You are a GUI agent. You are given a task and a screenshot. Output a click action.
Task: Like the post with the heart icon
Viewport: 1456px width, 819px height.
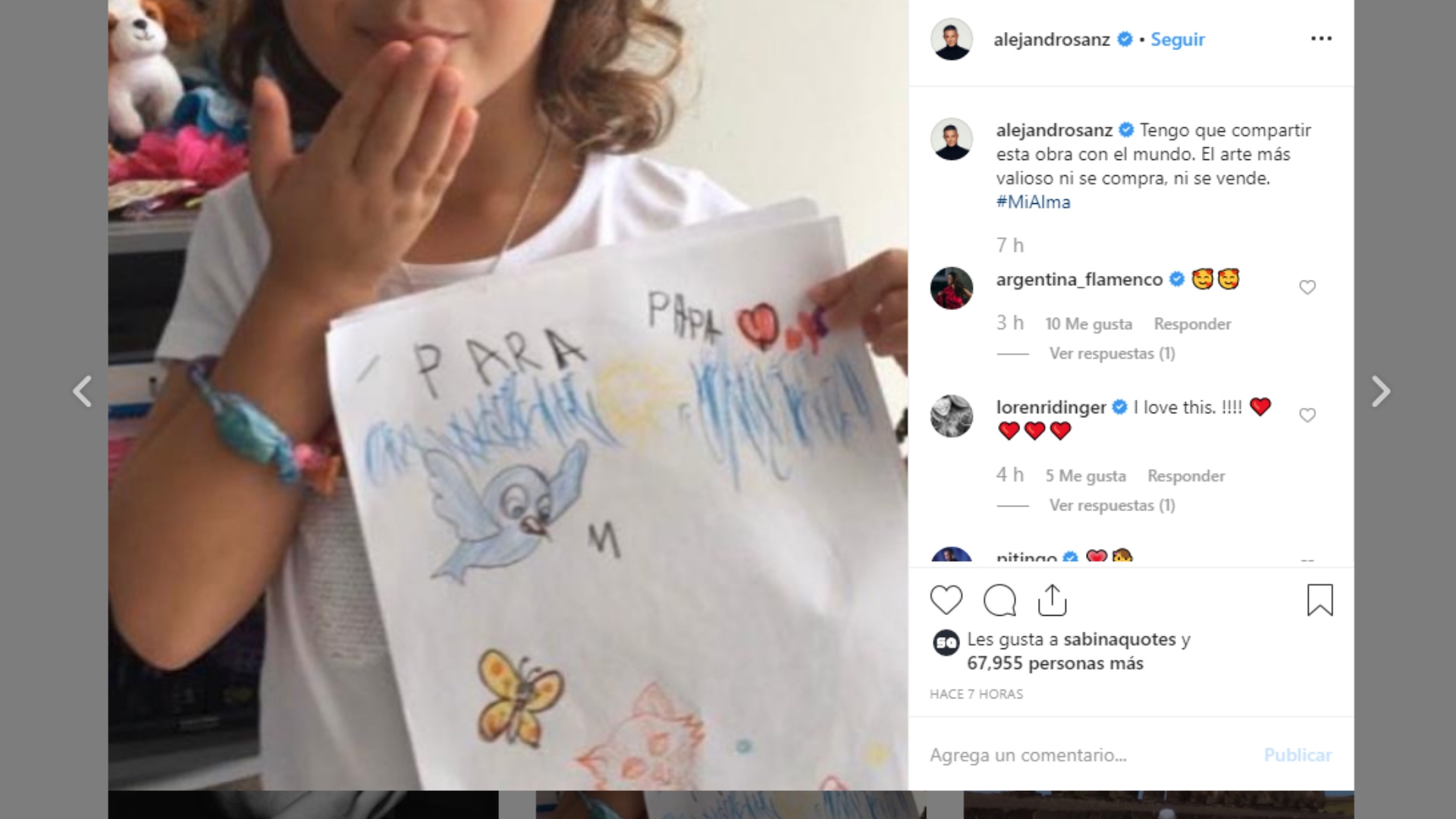click(x=946, y=601)
